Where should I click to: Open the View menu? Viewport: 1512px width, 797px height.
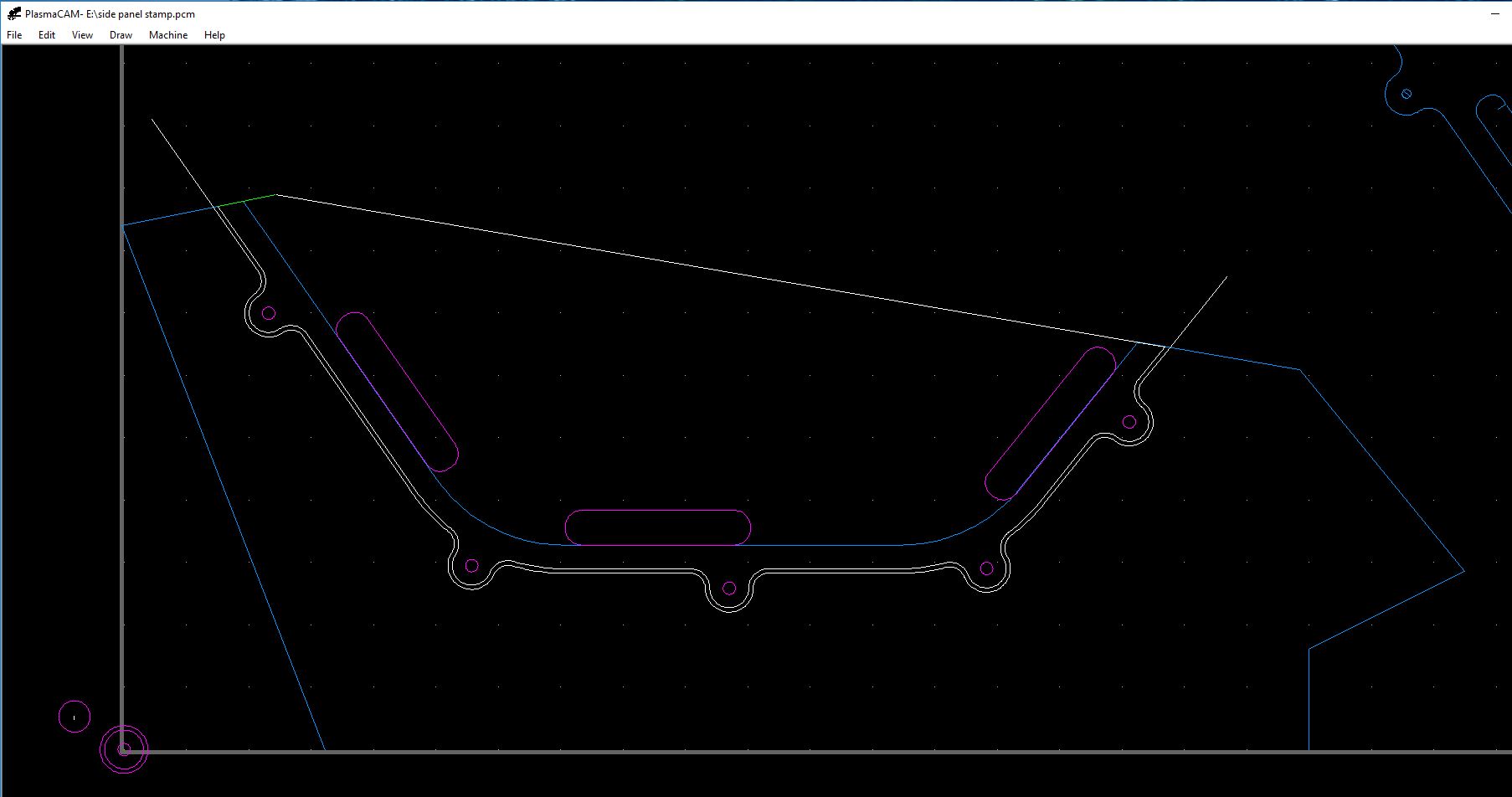[82, 35]
